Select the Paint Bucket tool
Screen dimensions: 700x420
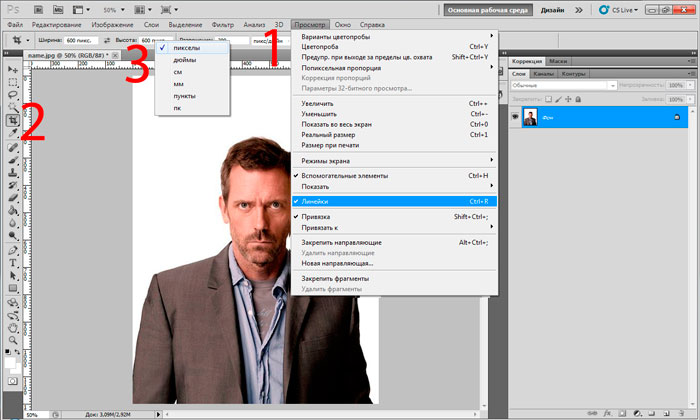(x=12, y=210)
